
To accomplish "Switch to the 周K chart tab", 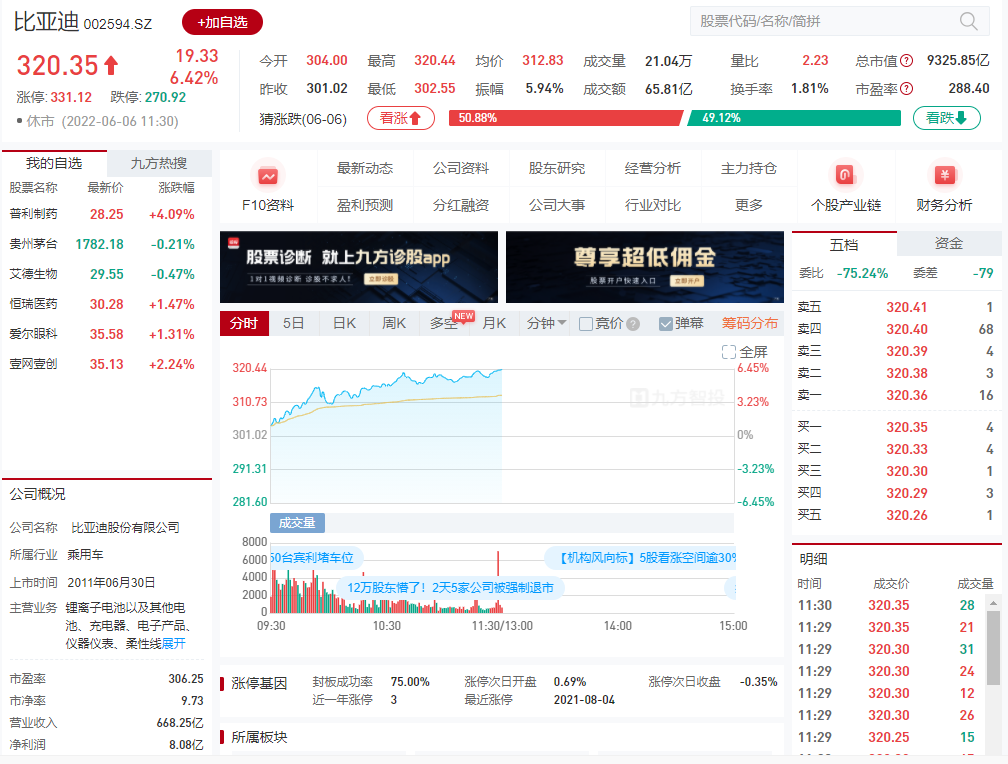I will [x=394, y=323].
